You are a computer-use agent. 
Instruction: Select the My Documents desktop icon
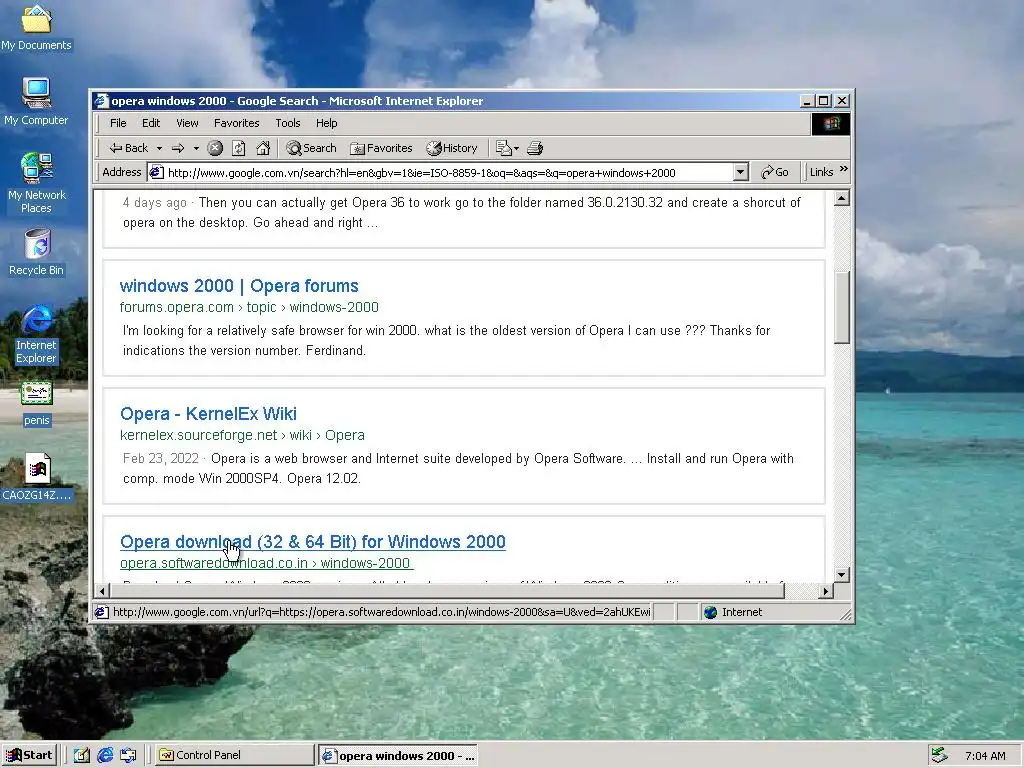click(36, 29)
